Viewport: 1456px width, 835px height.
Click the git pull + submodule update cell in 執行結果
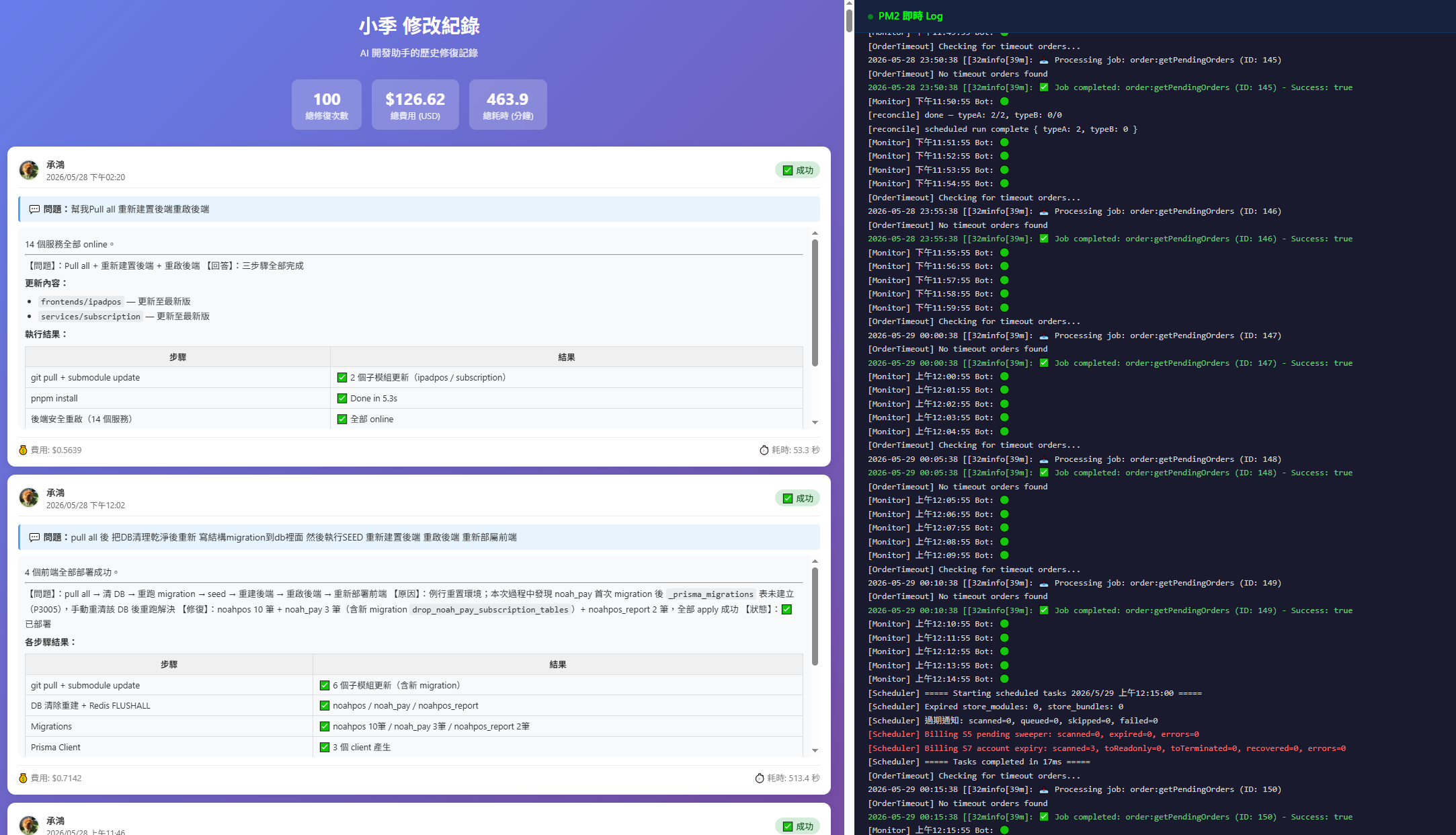point(177,377)
